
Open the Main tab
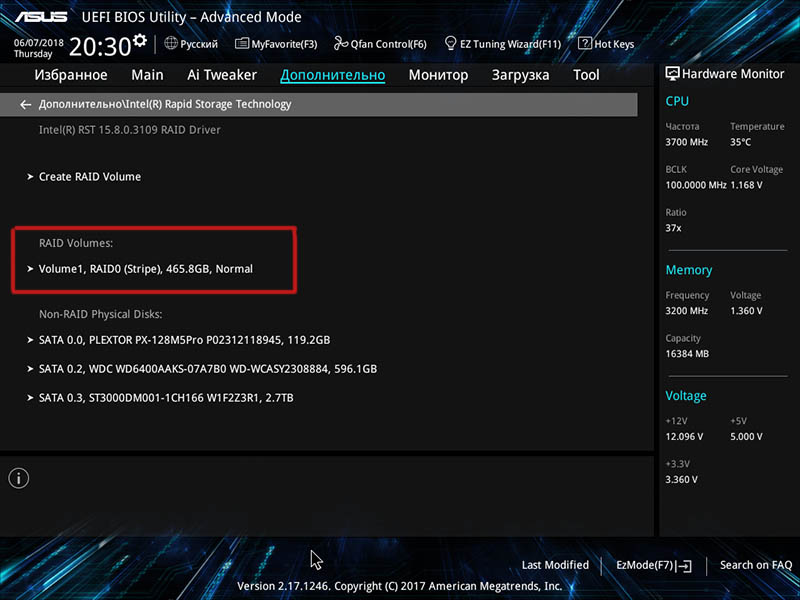147,75
